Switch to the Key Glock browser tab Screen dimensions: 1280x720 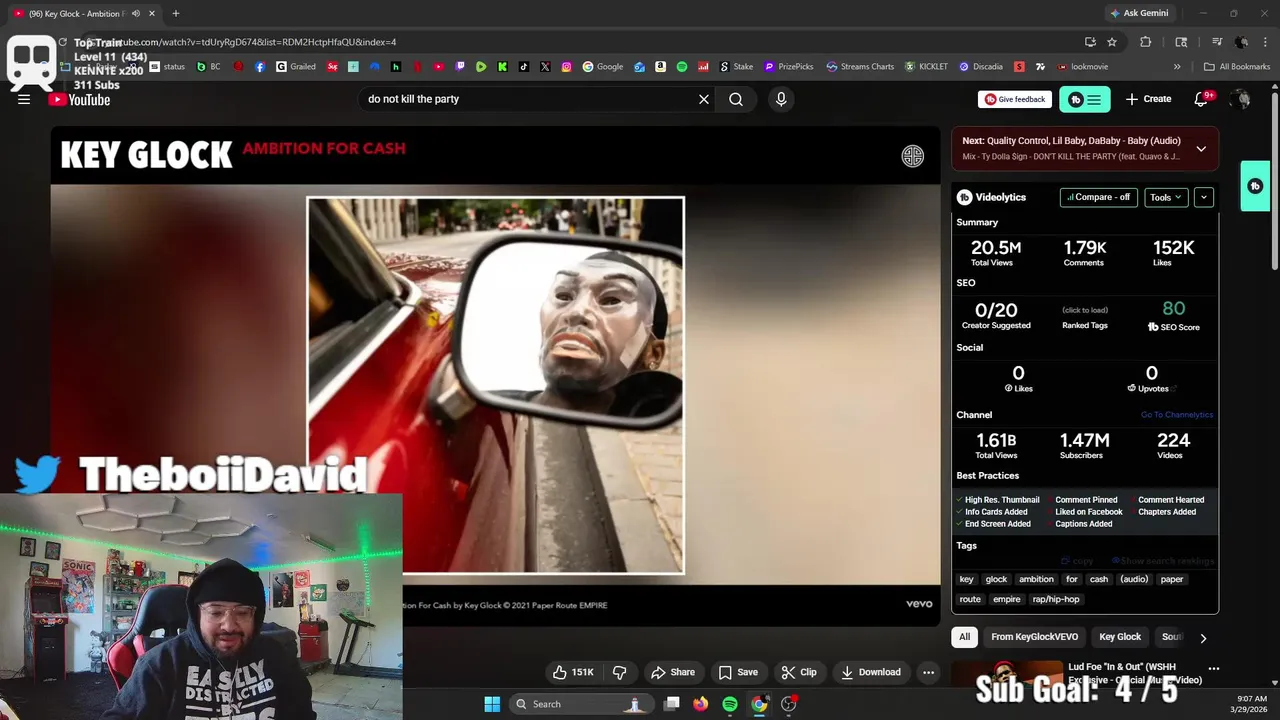tap(75, 13)
